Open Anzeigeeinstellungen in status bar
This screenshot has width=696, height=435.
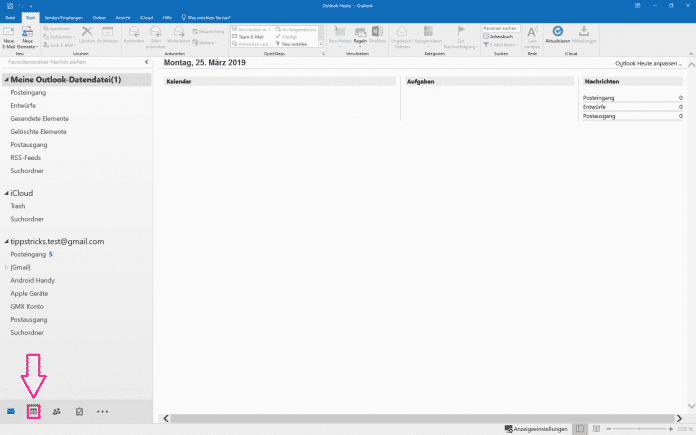coord(538,428)
